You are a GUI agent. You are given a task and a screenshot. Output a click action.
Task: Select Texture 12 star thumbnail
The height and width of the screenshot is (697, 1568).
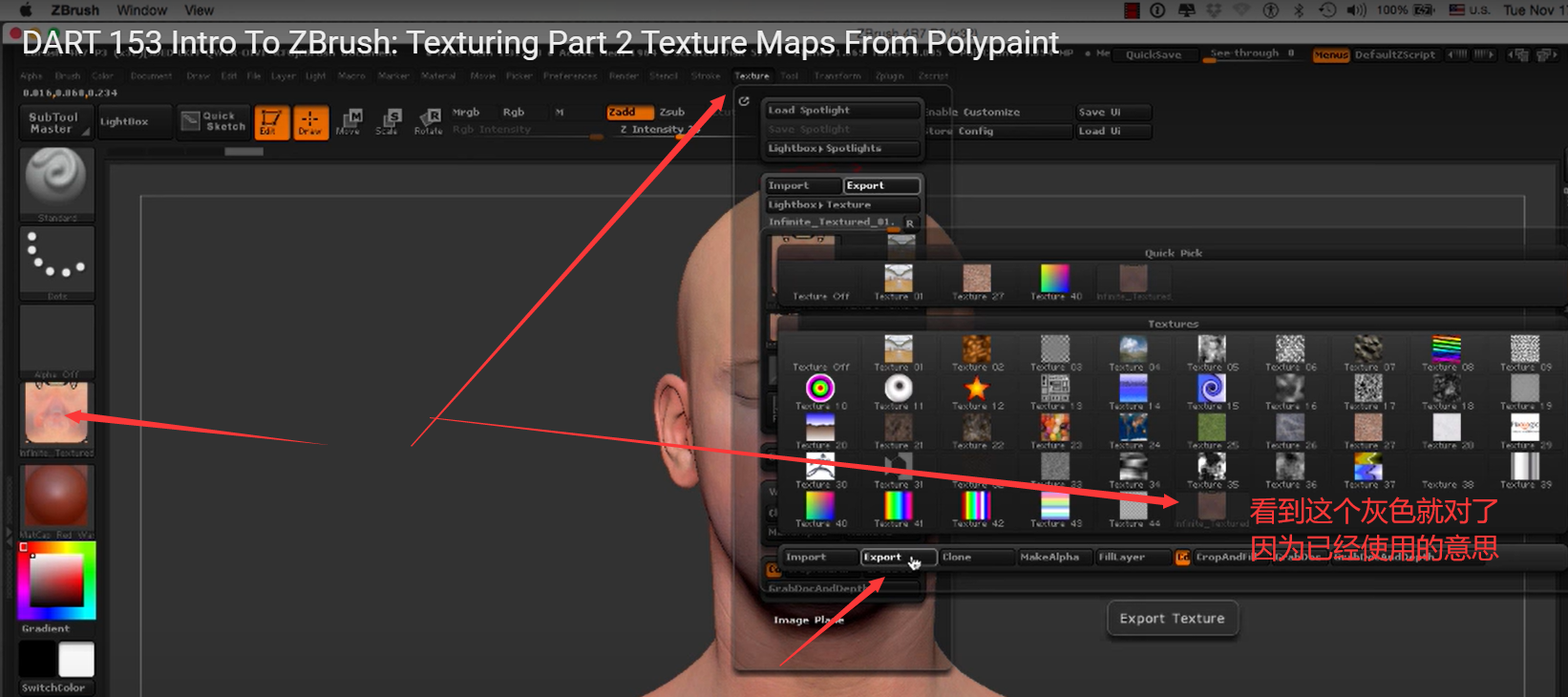(x=977, y=392)
